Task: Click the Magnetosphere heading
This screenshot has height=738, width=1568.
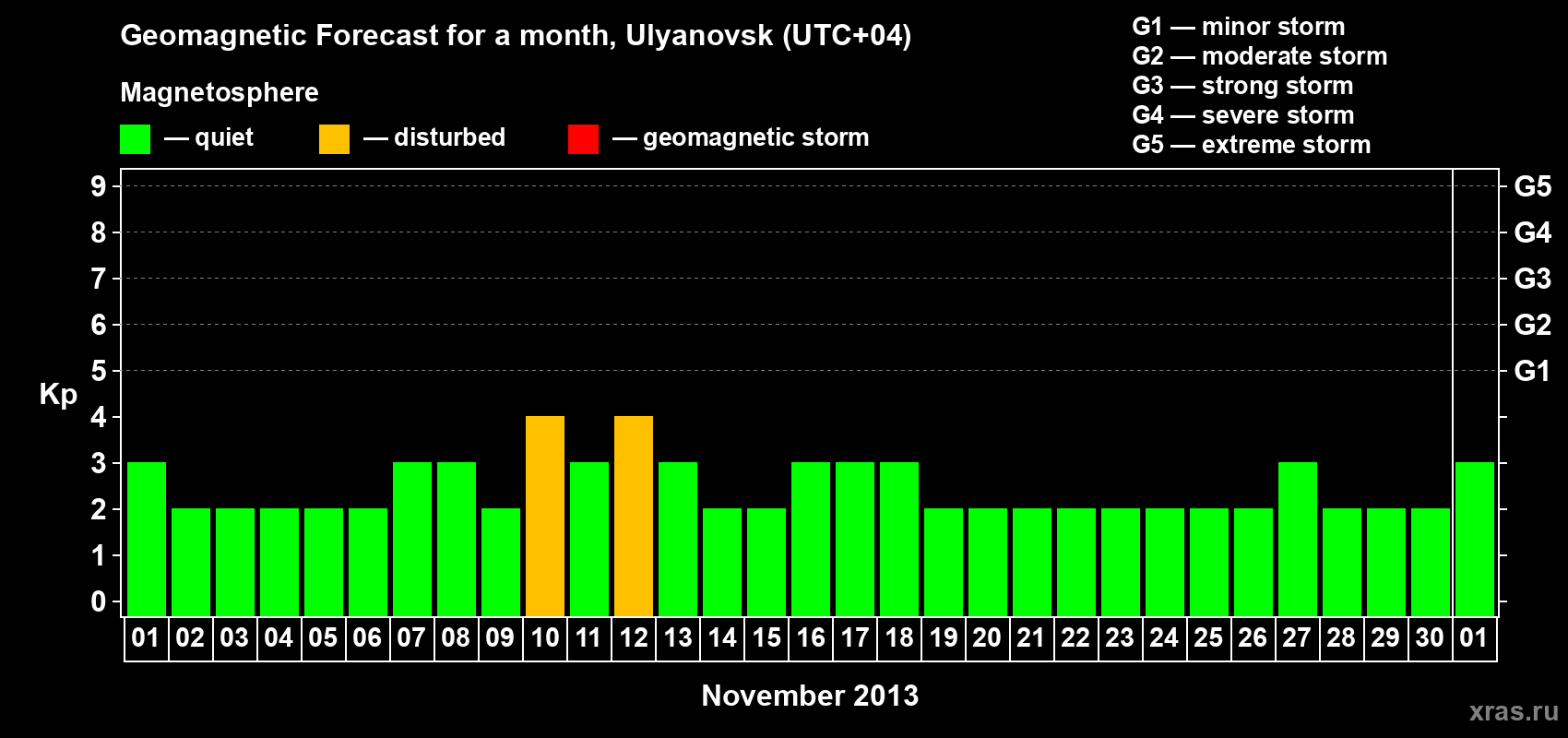Action: [x=220, y=92]
